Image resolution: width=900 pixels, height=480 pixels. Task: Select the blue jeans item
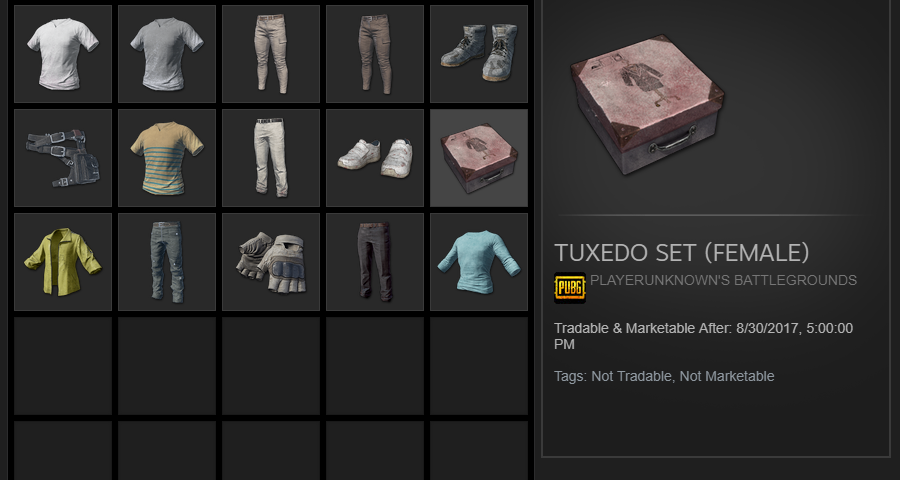[167, 262]
